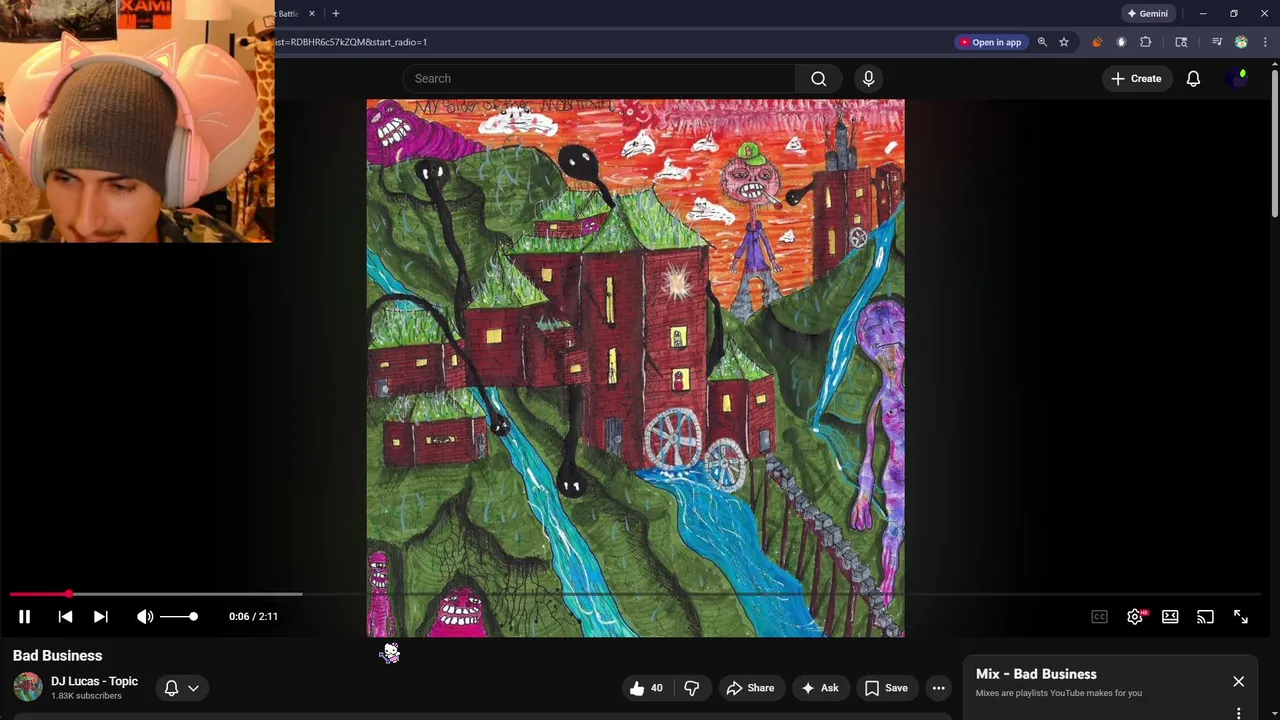Open the Chrome profile avatar
1280x720 pixels.
point(1241,42)
